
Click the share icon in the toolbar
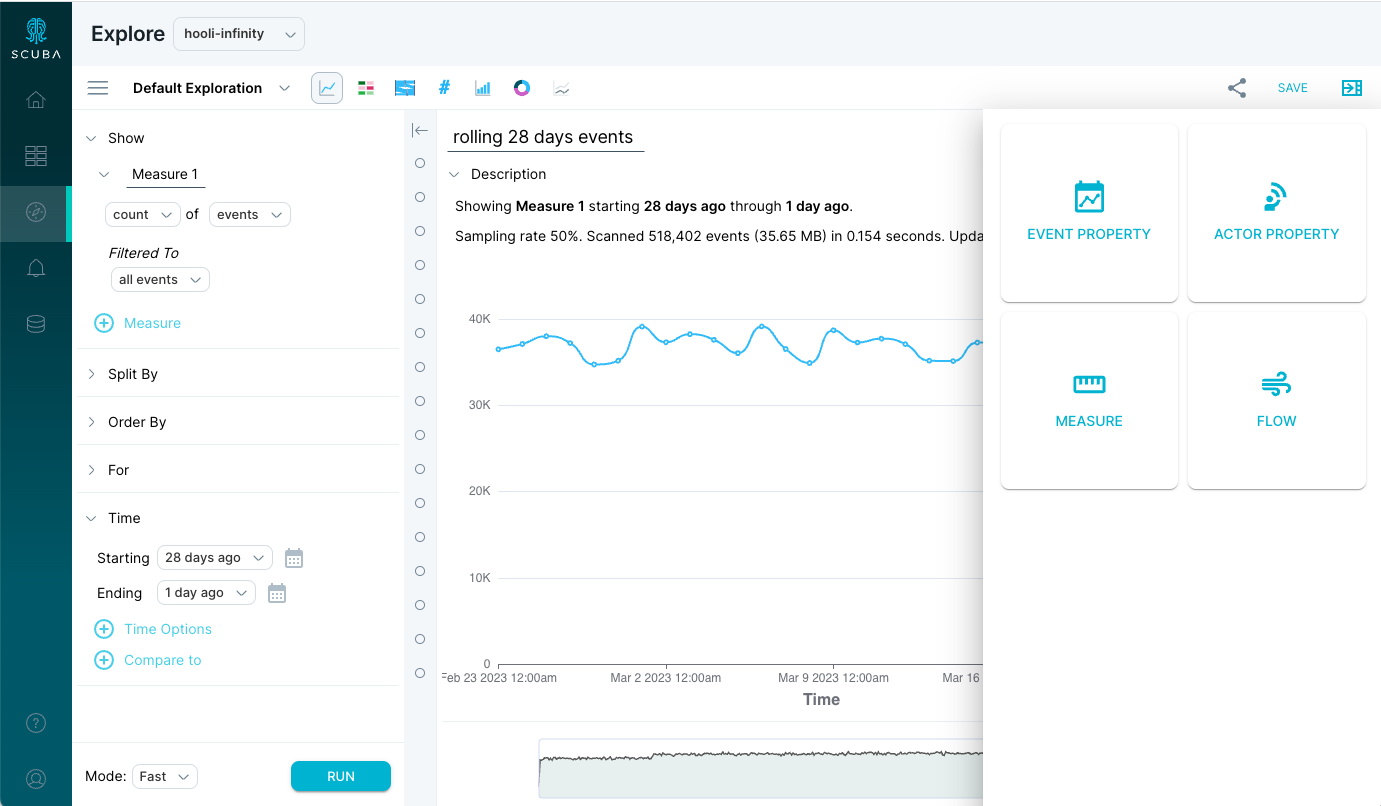1237,88
